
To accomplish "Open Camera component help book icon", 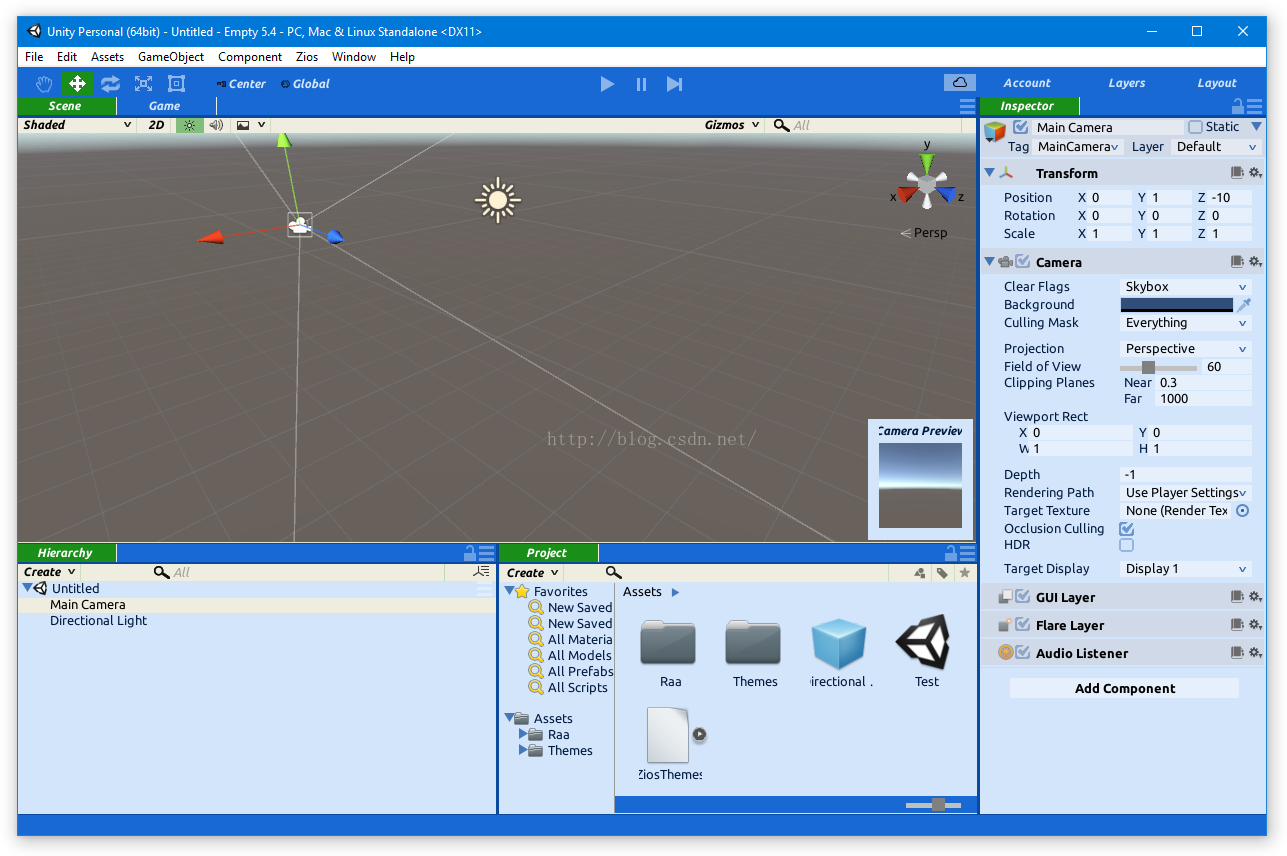I will click(x=1237, y=262).
